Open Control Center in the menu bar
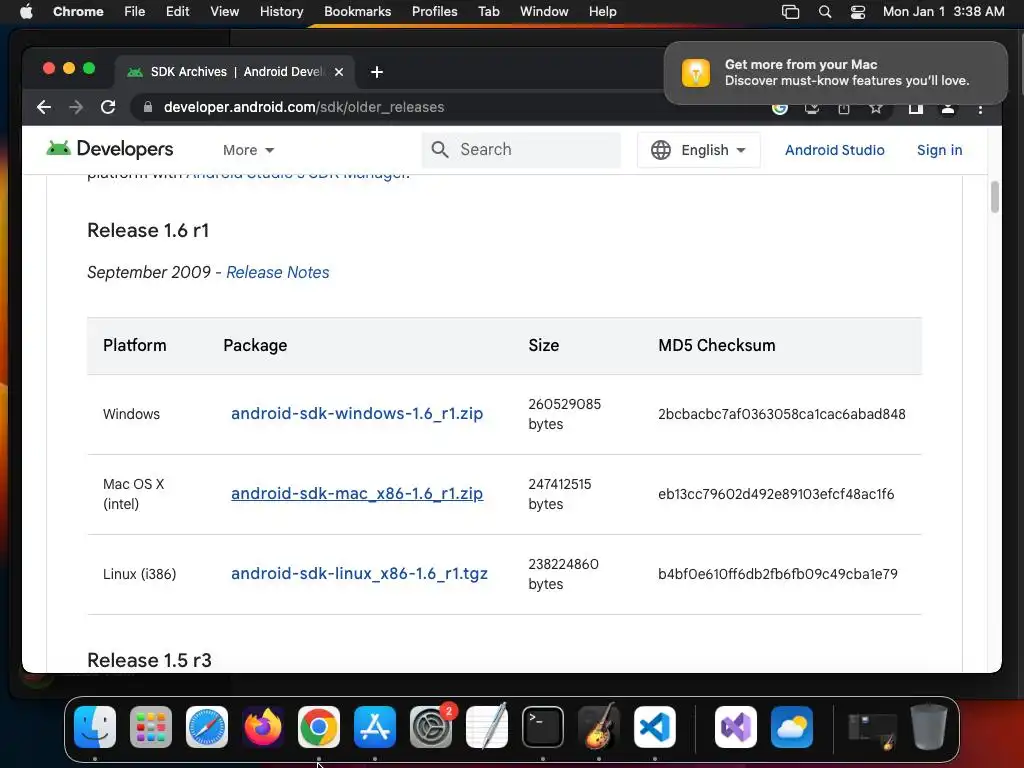Viewport: 1024px width, 768px height. click(857, 12)
